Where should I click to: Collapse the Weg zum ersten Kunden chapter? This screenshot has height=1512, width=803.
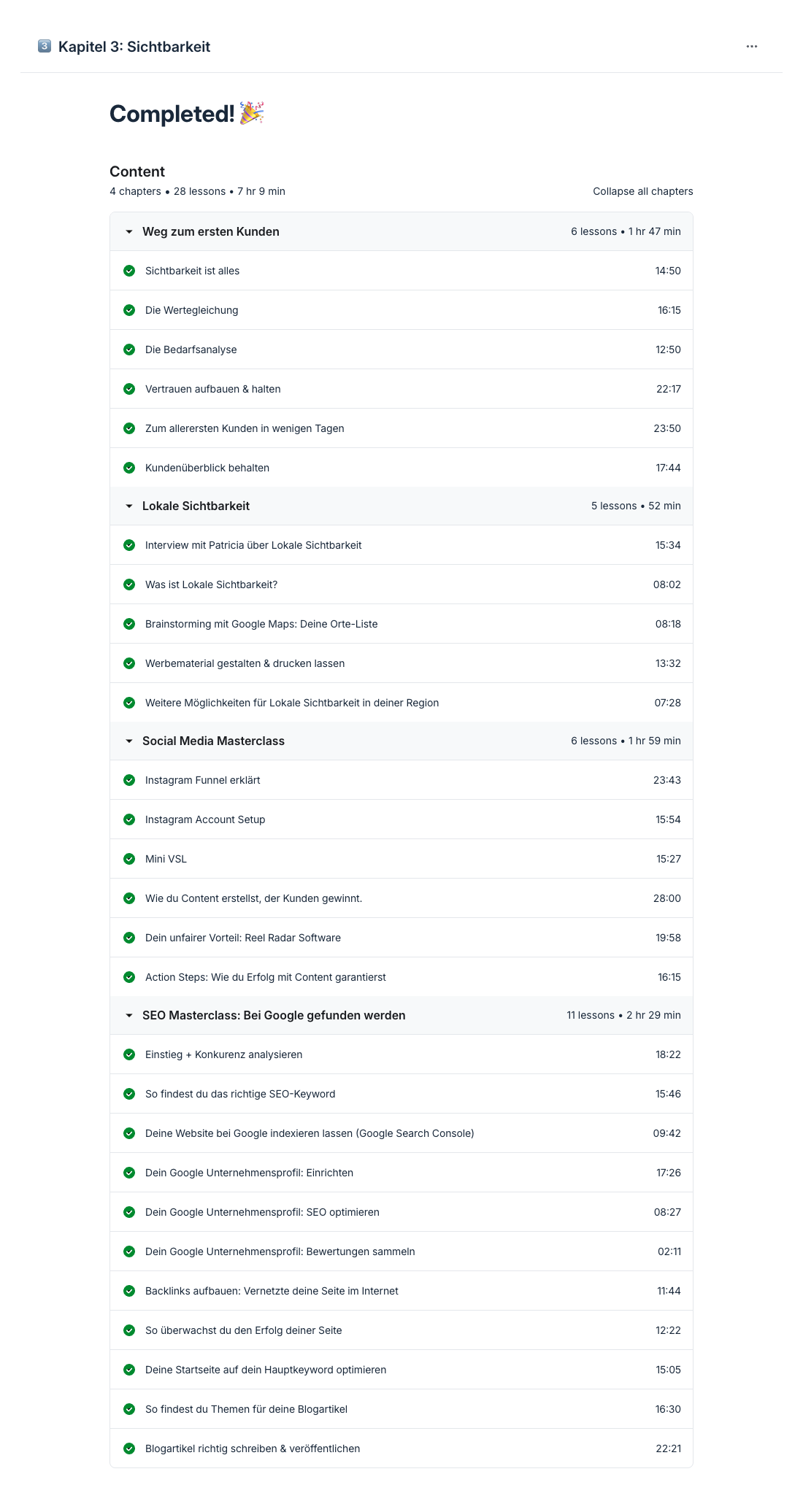point(401,231)
